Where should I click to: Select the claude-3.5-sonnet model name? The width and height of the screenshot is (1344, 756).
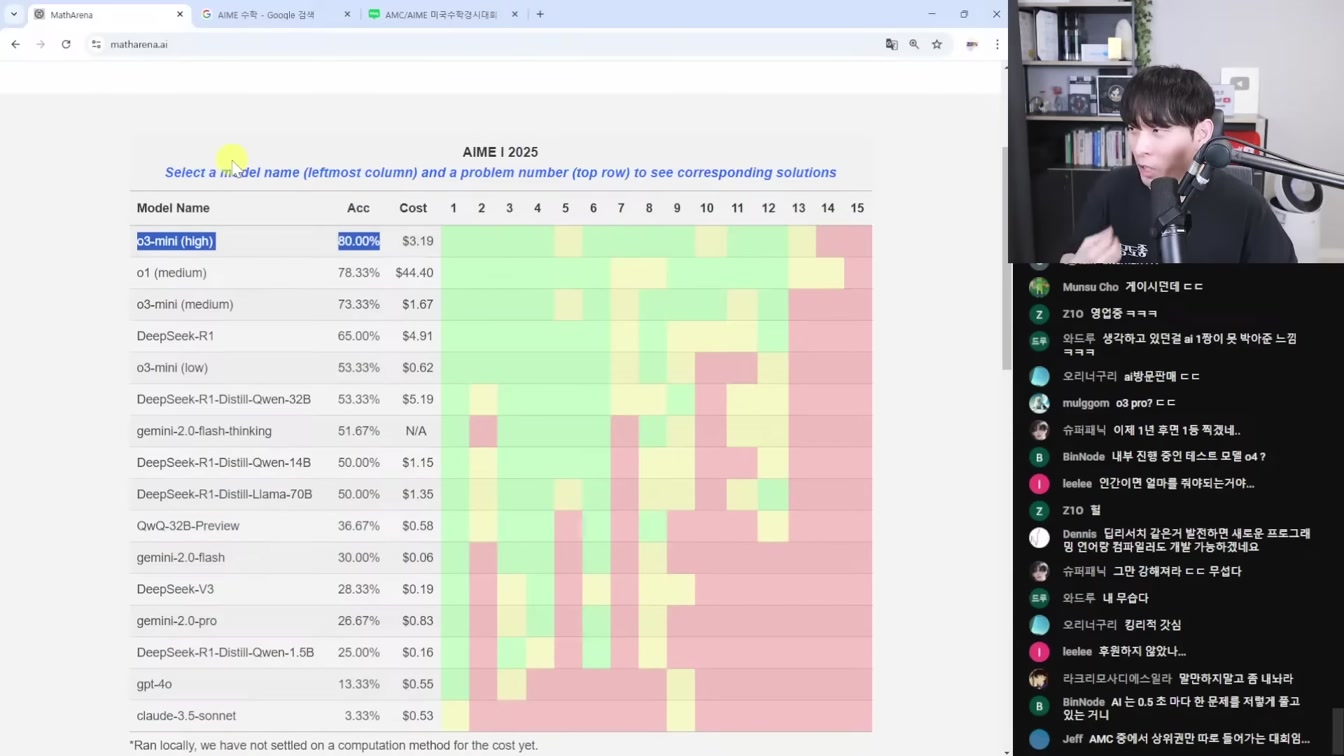pos(186,716)
